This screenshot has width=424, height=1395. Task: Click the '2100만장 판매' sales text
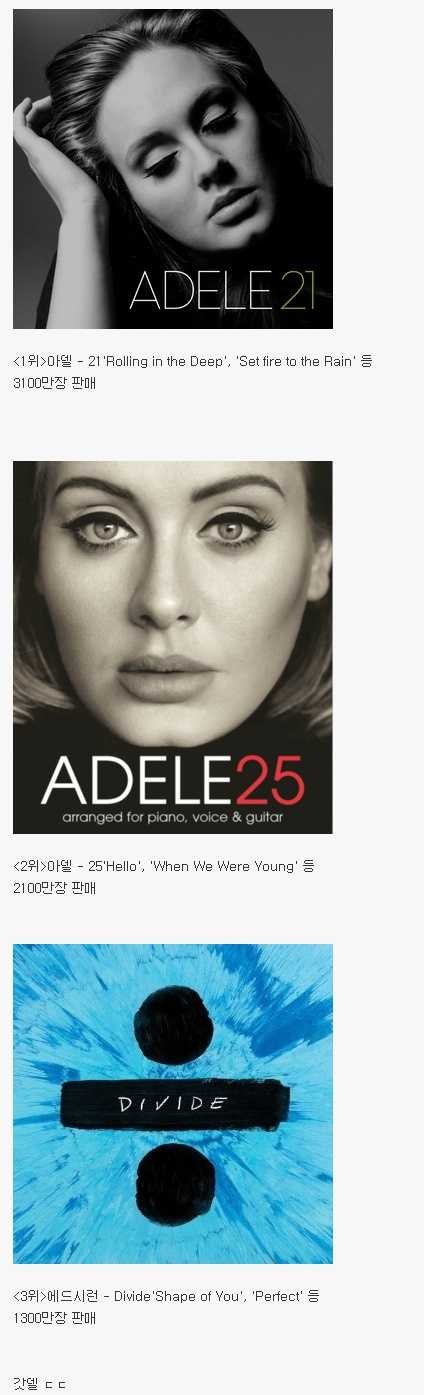(55, 888)
